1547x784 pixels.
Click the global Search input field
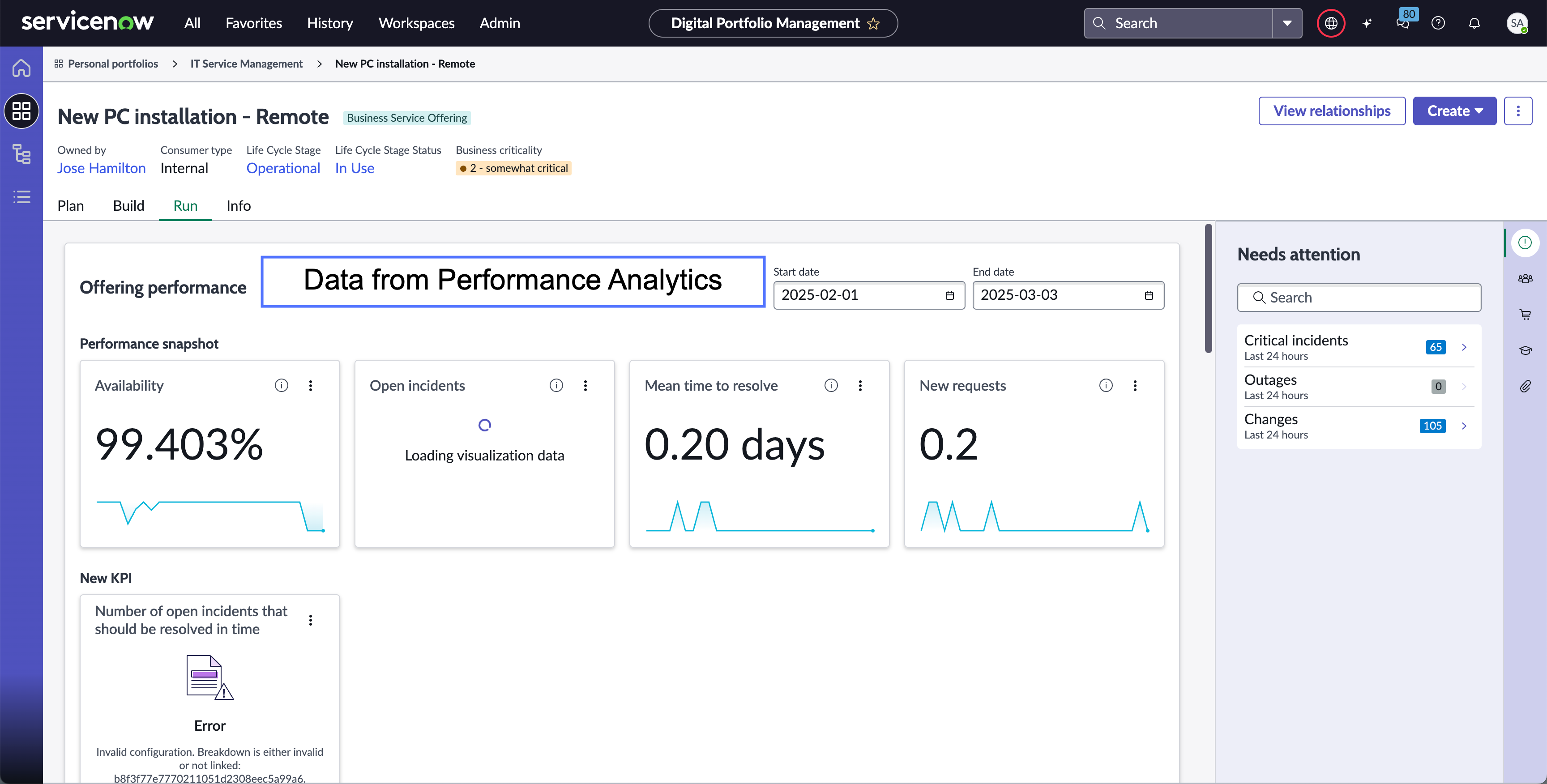click(1178, 23)
